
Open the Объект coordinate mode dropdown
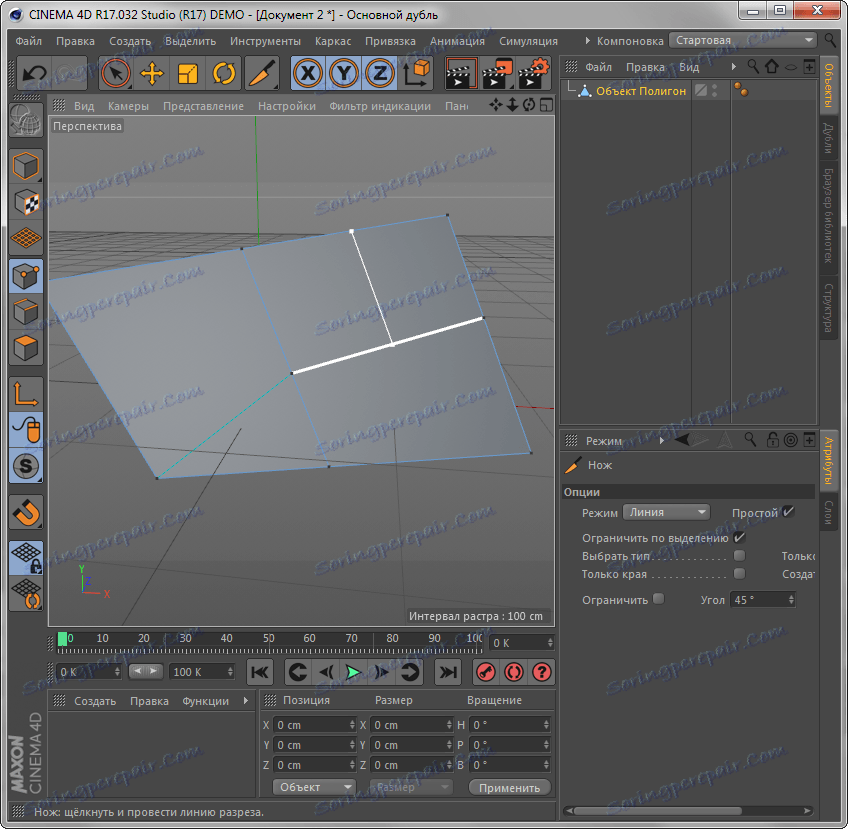point(314,787)
